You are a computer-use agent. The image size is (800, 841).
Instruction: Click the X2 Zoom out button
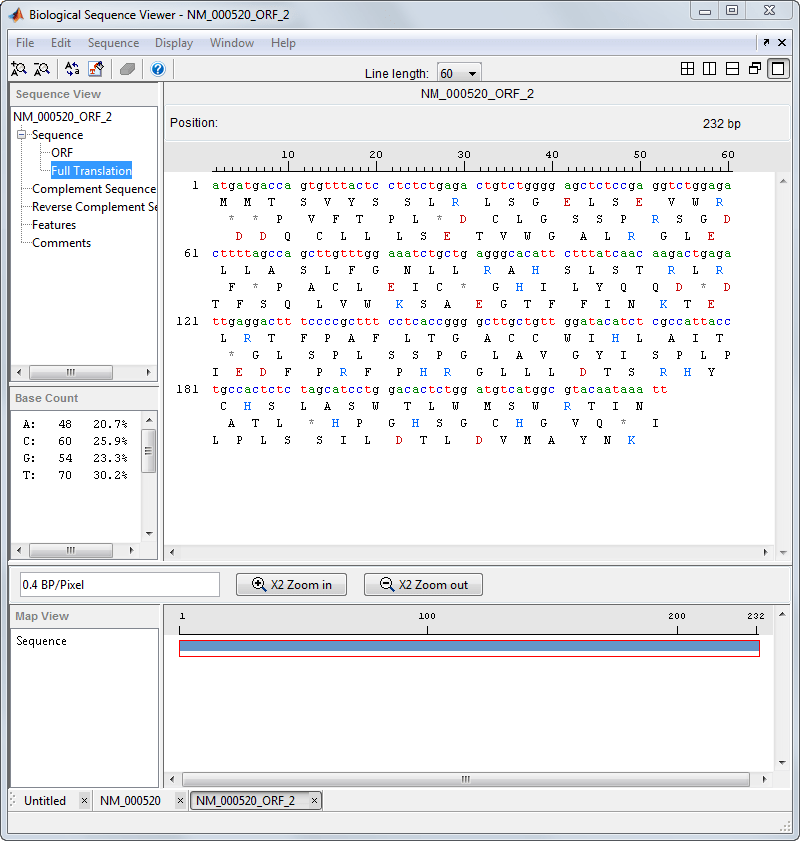point(423,585)
